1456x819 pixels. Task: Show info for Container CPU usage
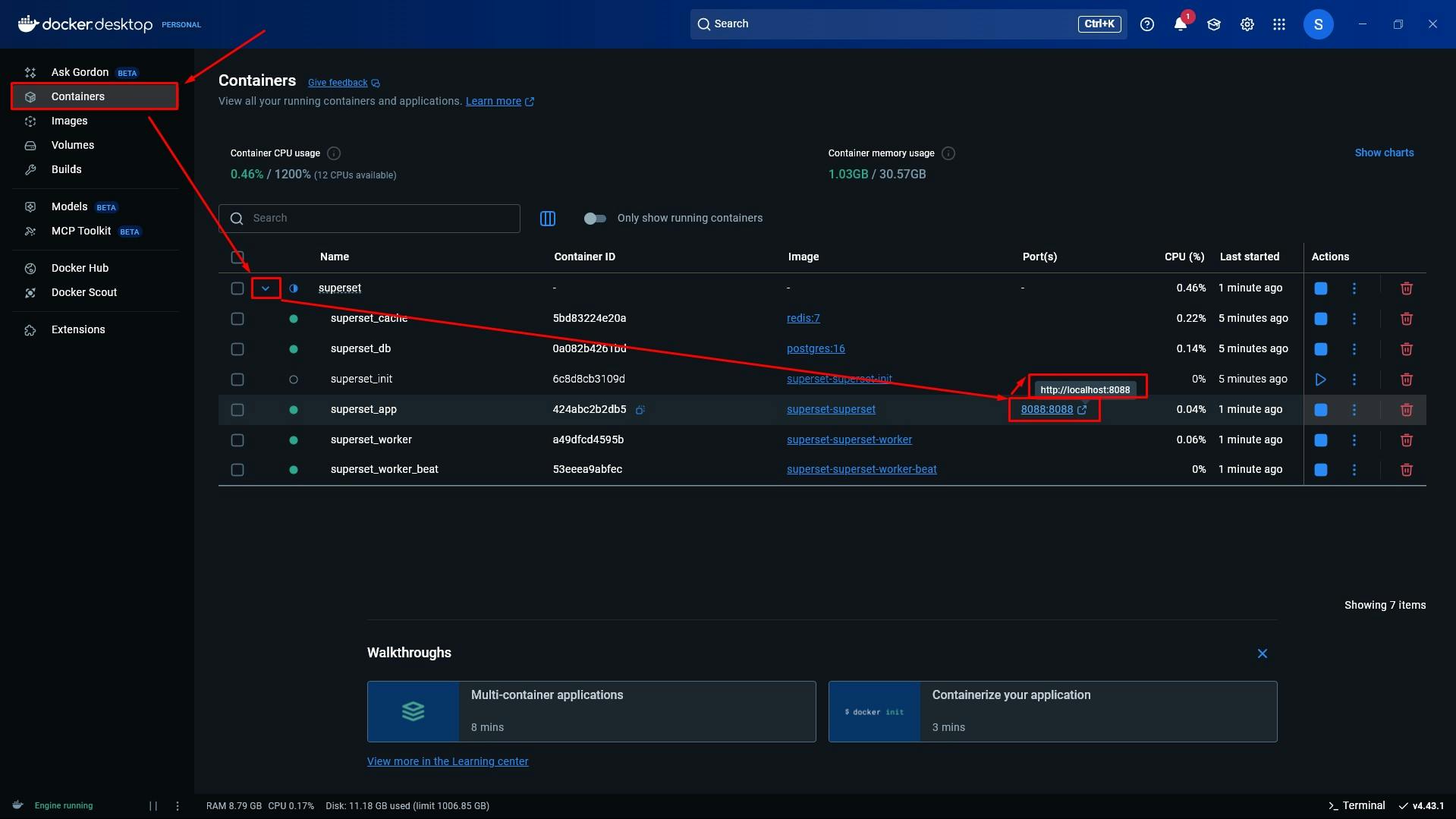click(x=334, y=153)
